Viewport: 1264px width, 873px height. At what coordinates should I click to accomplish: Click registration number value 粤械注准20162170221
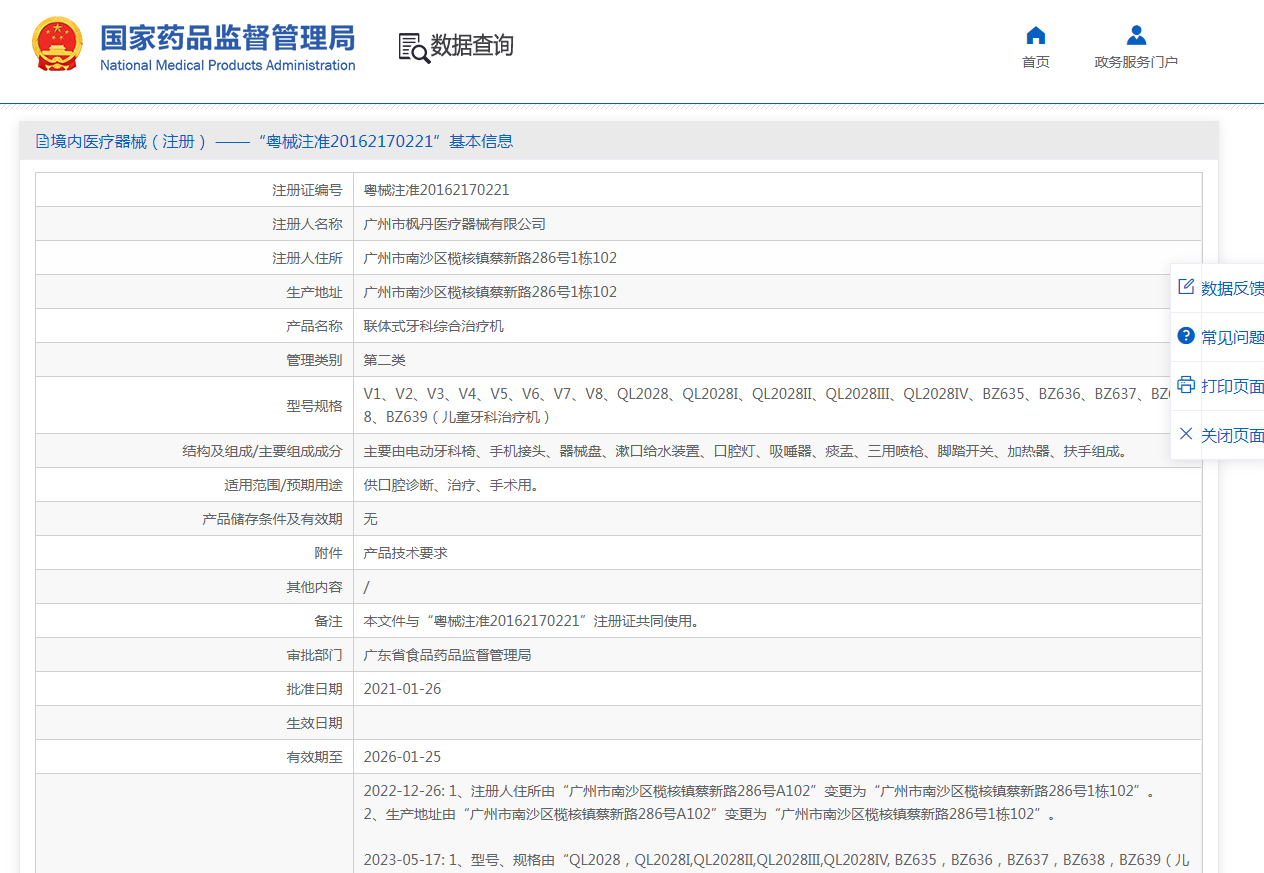436,190
